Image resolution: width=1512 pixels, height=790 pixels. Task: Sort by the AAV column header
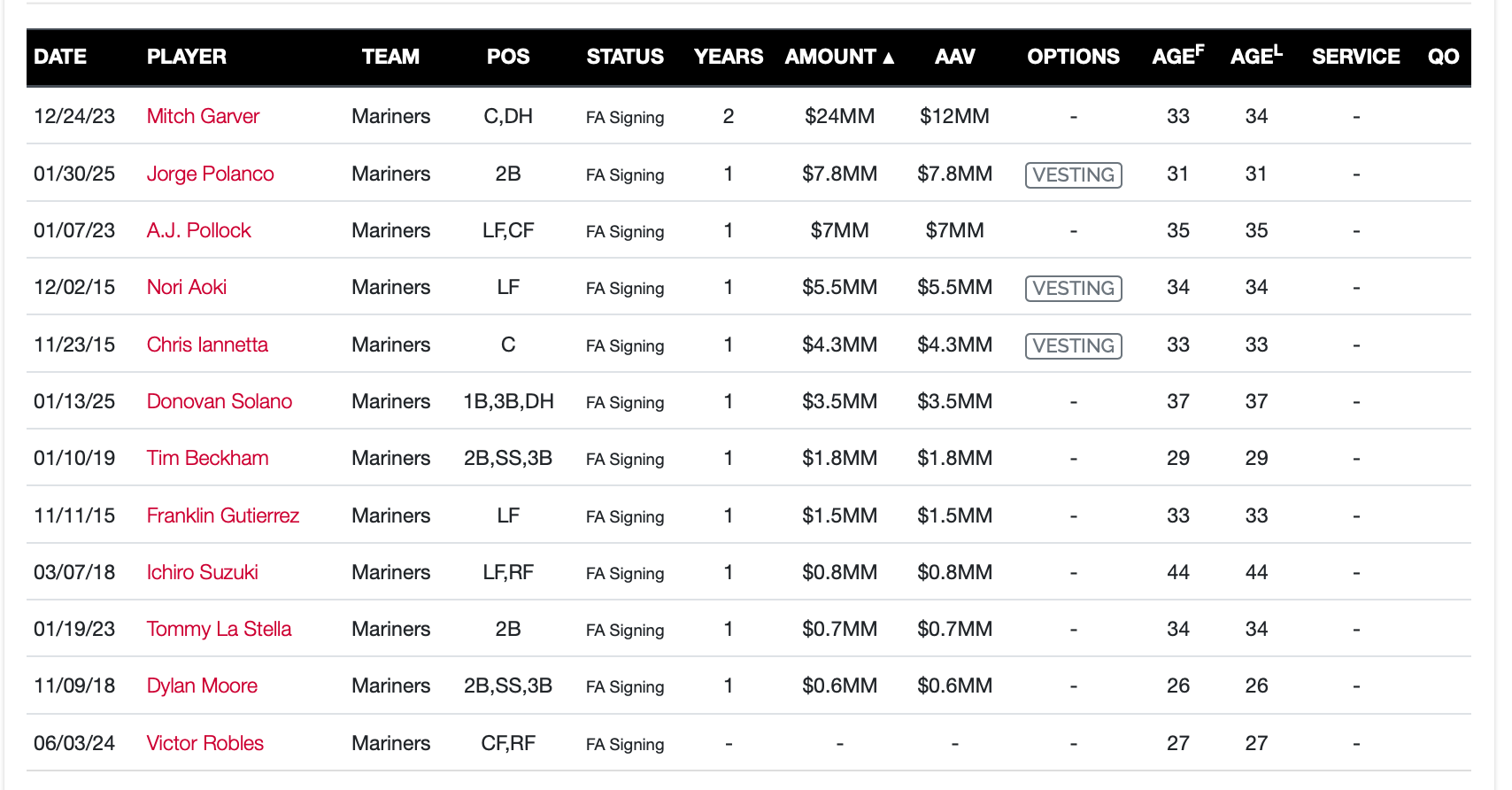954,57
